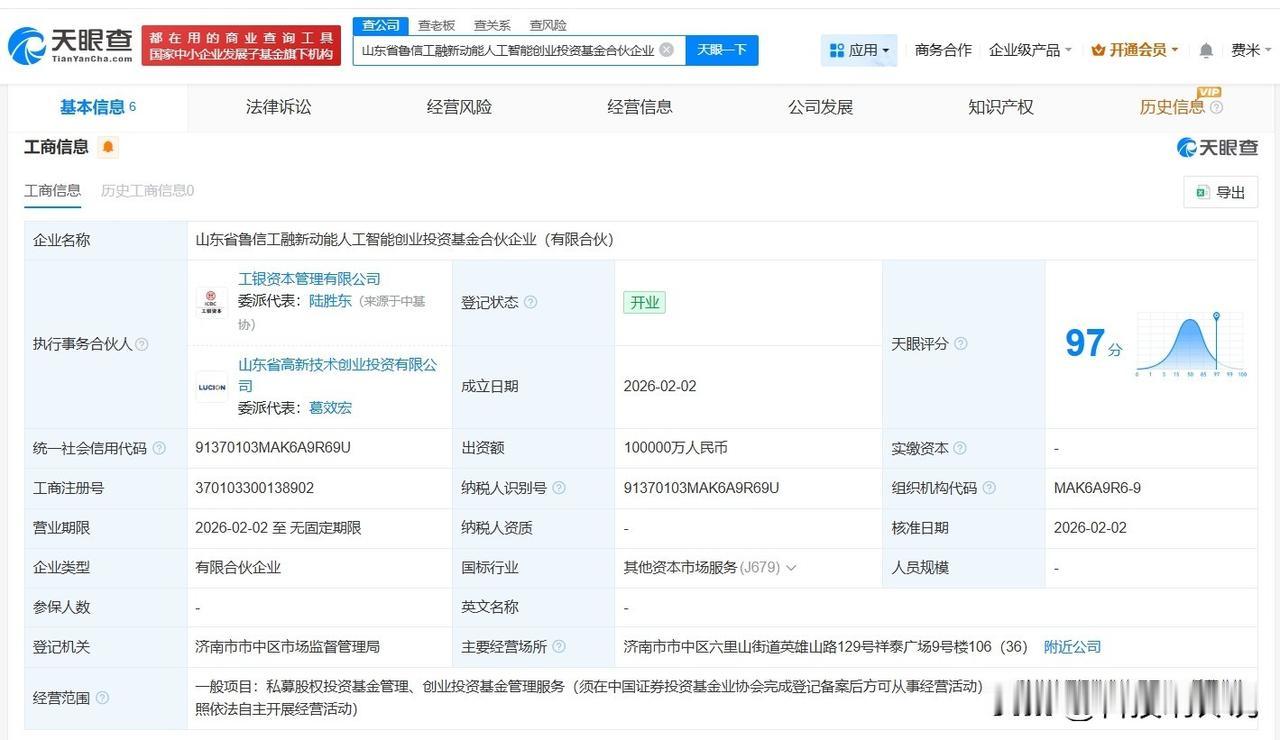
Task: Clear the search box using the X icon
Action: click(x=668, y=50)
